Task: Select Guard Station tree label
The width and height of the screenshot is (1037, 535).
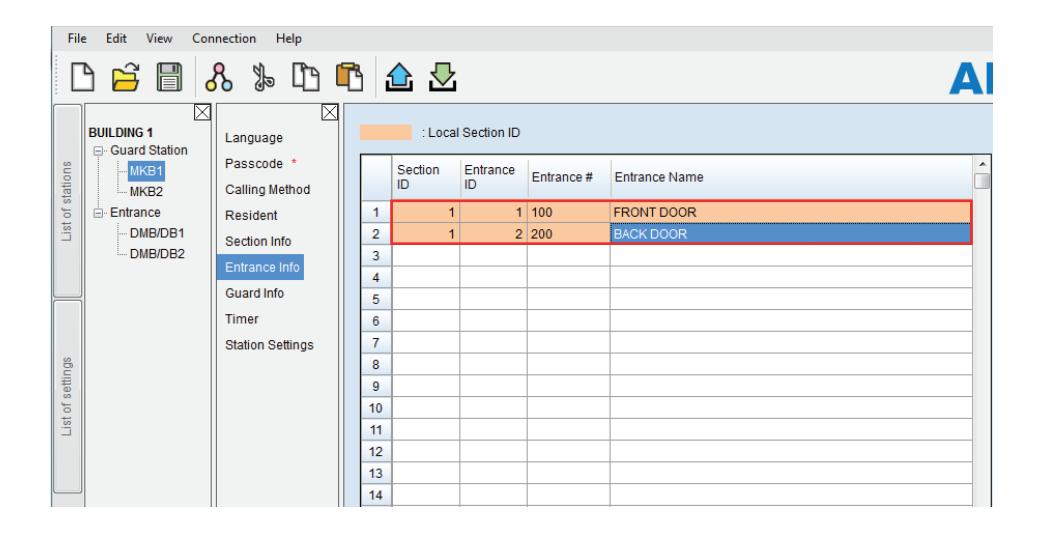Action: pos(149,150)
